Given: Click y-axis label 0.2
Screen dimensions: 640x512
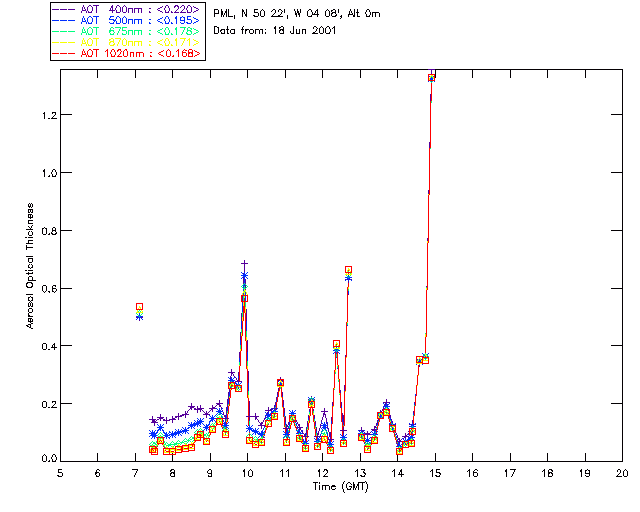Looking at the screenshot, I should [x=49, y=404].
